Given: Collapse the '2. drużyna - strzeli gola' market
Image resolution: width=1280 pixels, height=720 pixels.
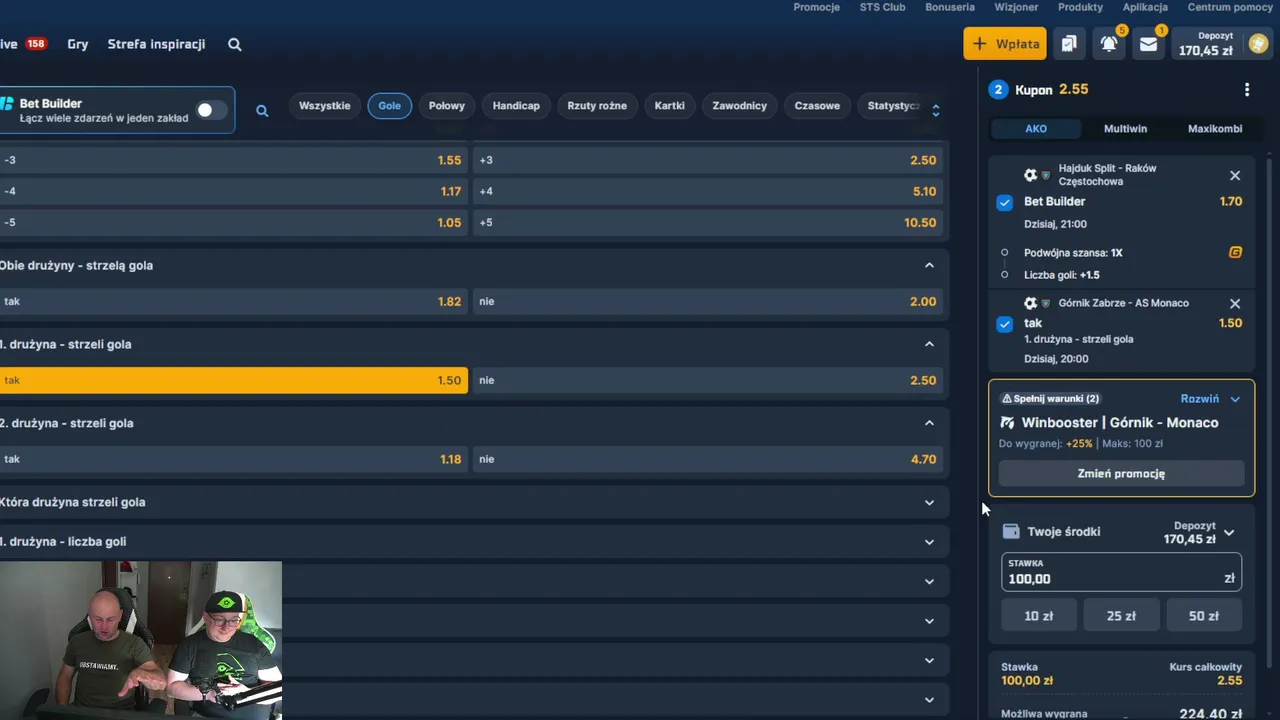Looking at the screenshot, I should (929, 423).
